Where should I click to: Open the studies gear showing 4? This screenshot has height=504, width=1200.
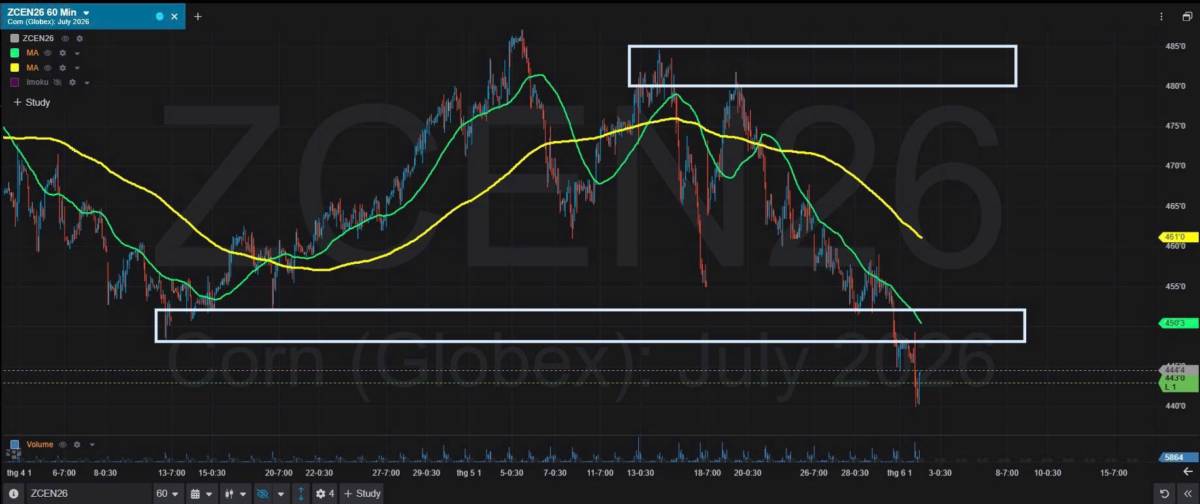pyautogui.click(x=324, y=494)
